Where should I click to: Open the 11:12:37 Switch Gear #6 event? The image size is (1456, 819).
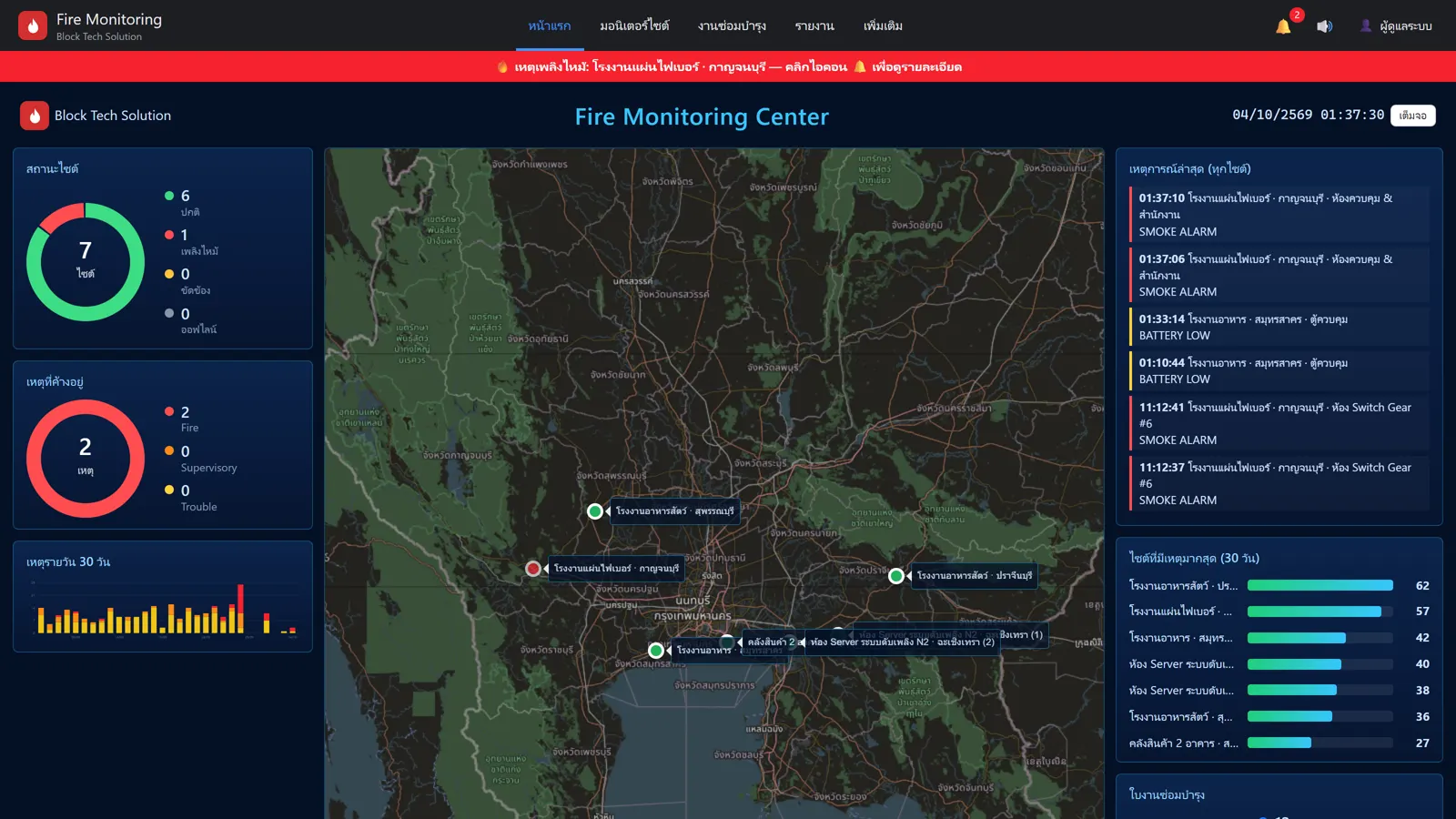point(1279,483)
